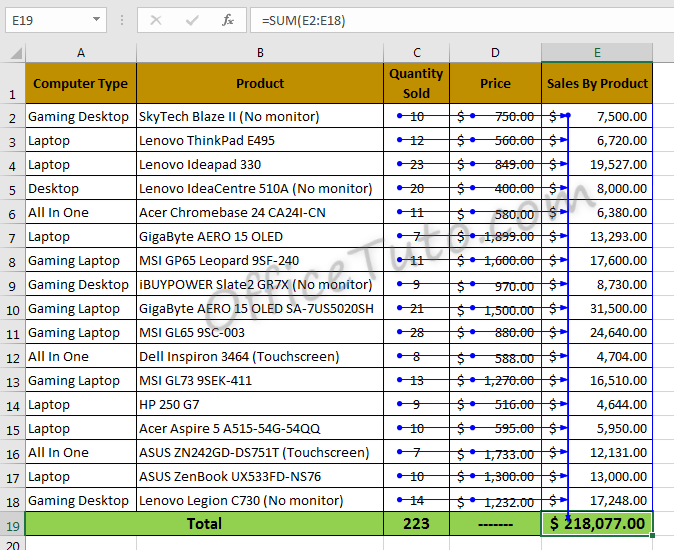
Task: Select cell GigaByte AERO 15 OLED in row 7
Action: point(260,236)
